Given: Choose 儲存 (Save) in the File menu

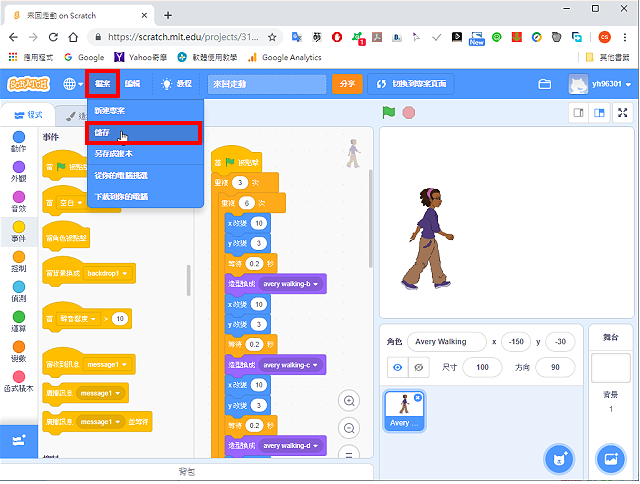Looking at the screenshot, I should coord(144,133).
